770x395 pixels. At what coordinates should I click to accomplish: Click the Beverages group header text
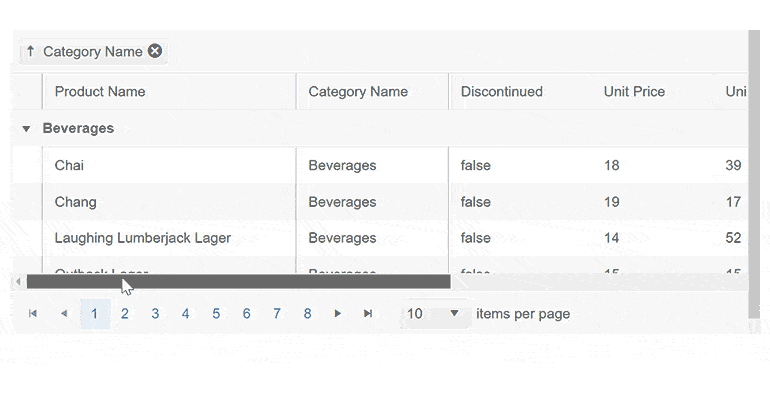click(78, 128)
